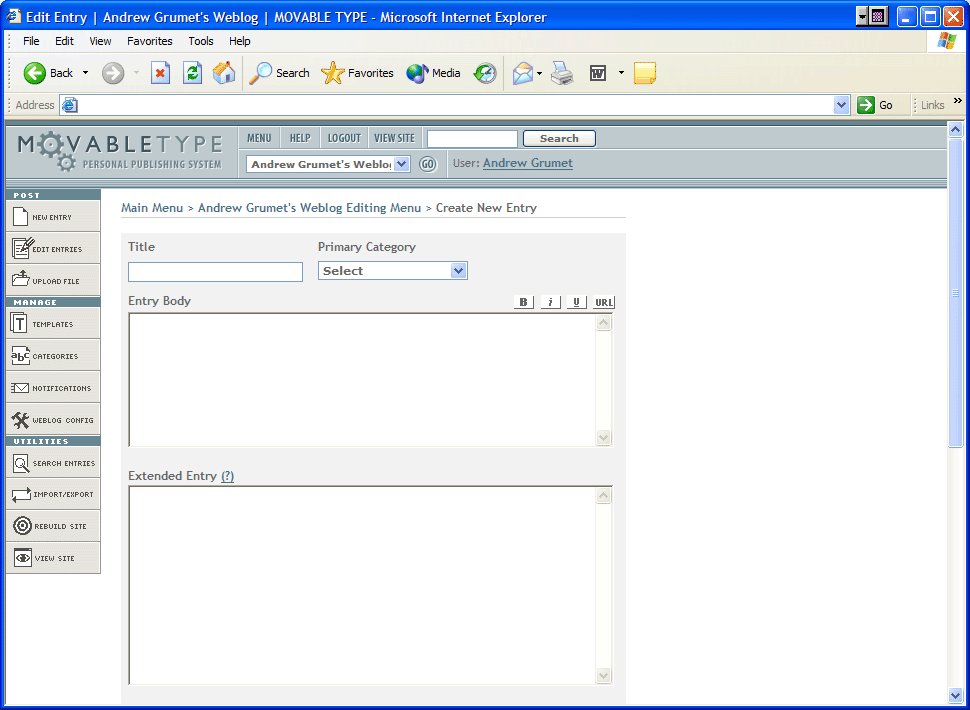Expand the dropdown arrow next to Word icon
The width and height of the screenshot is (970, 710).
point(621,73)
